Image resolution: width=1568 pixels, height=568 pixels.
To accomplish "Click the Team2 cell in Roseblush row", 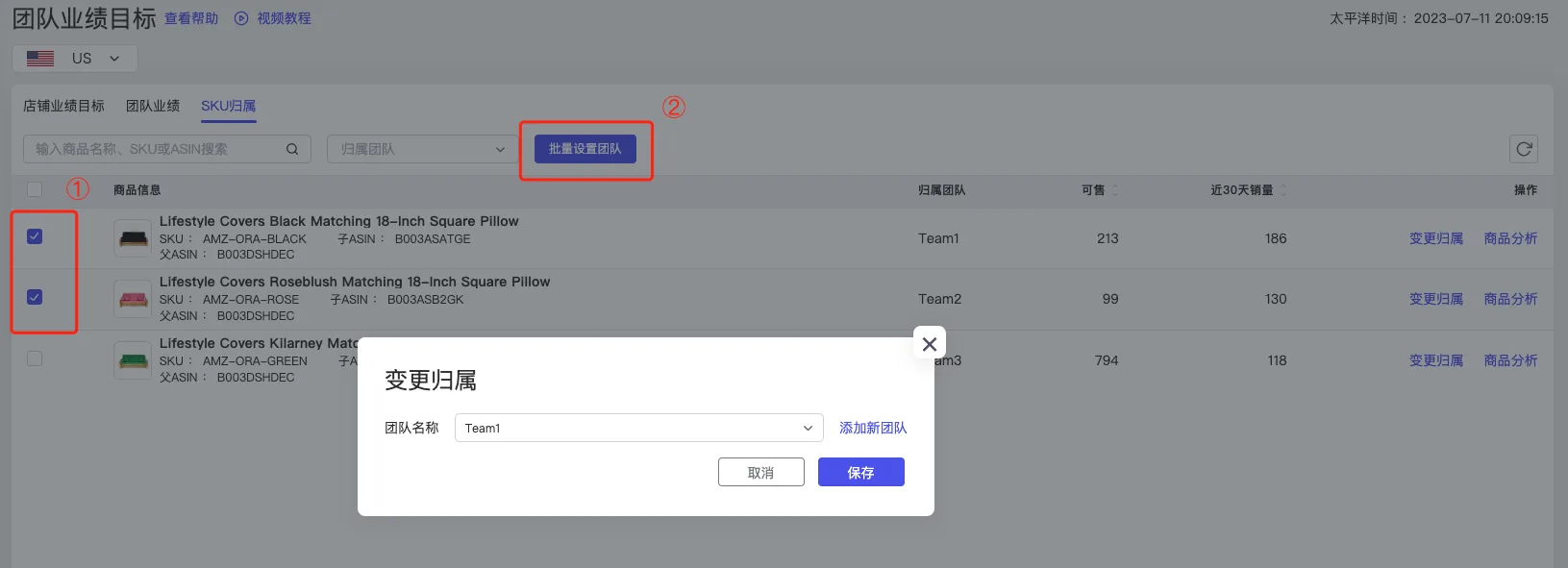I will pos(939,299).
